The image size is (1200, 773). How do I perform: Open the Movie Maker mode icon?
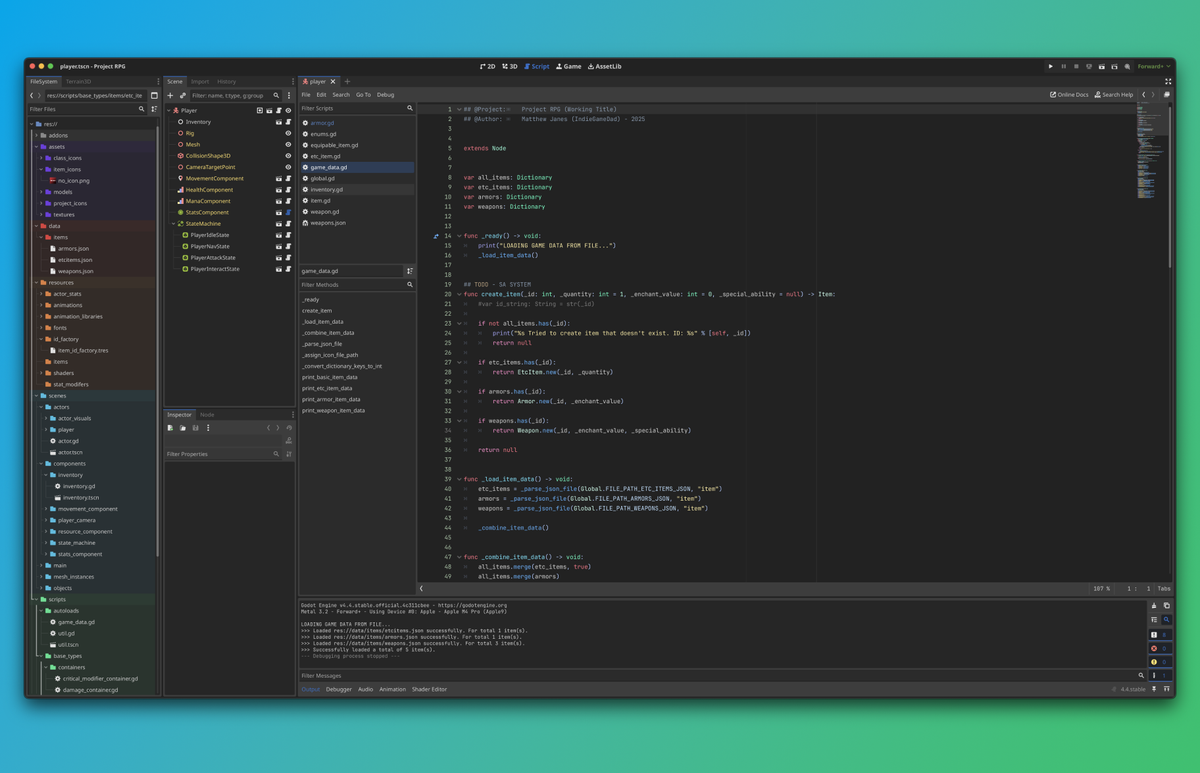1127,67
